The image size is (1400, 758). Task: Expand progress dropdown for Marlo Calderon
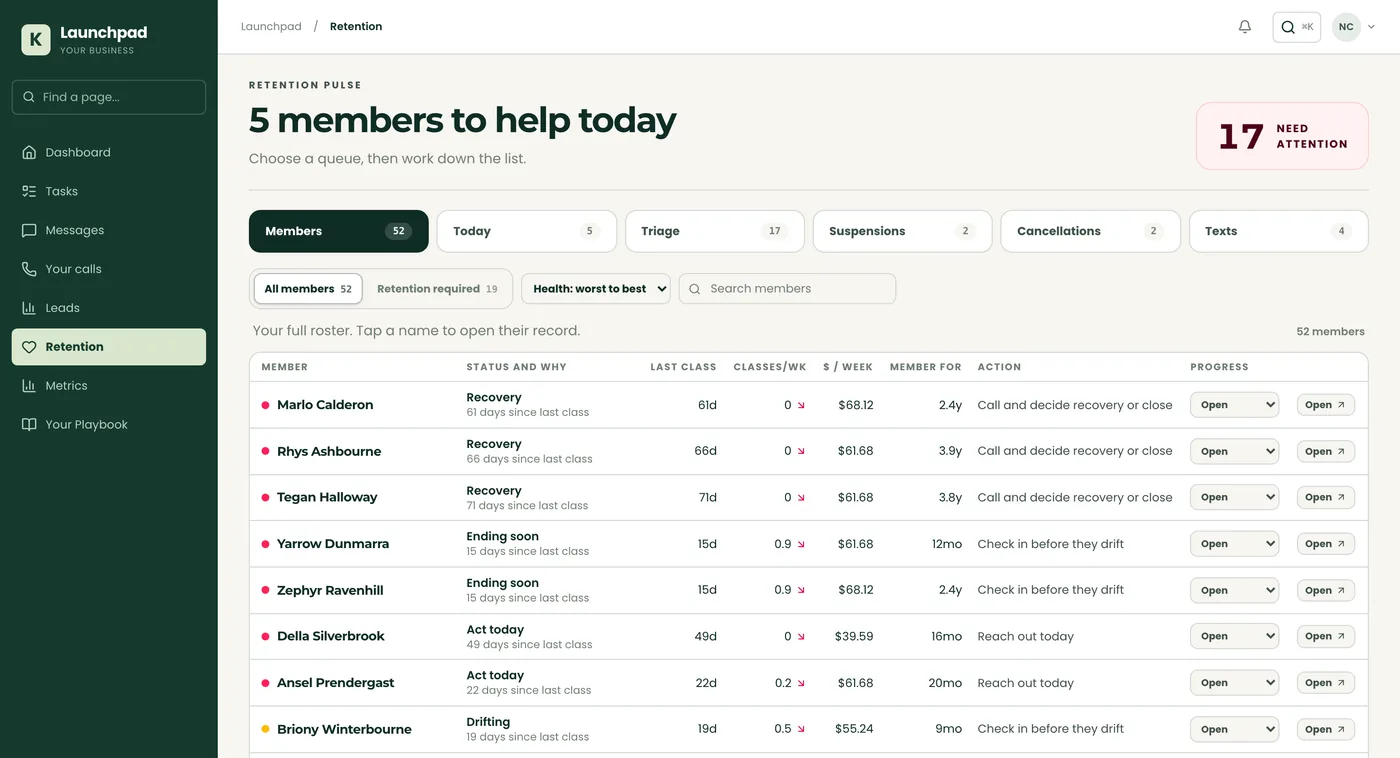coord(1234,405)
